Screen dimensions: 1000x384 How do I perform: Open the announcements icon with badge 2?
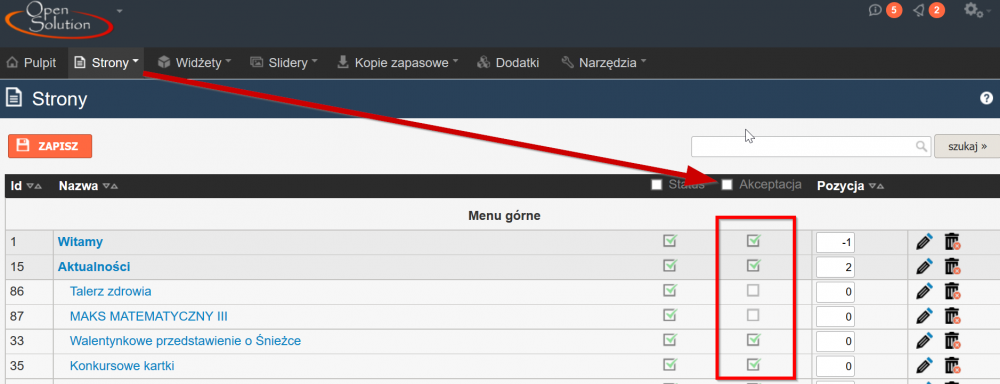(x=918, y=10)
